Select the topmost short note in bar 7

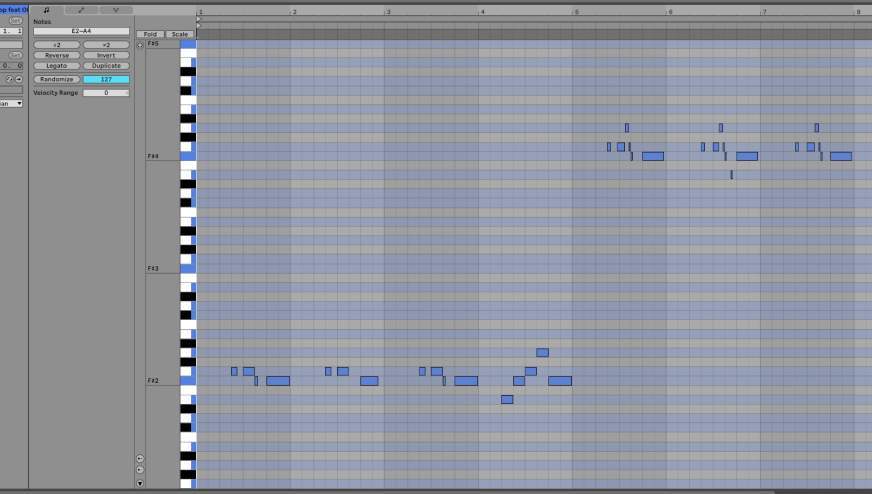pos(816,128)
